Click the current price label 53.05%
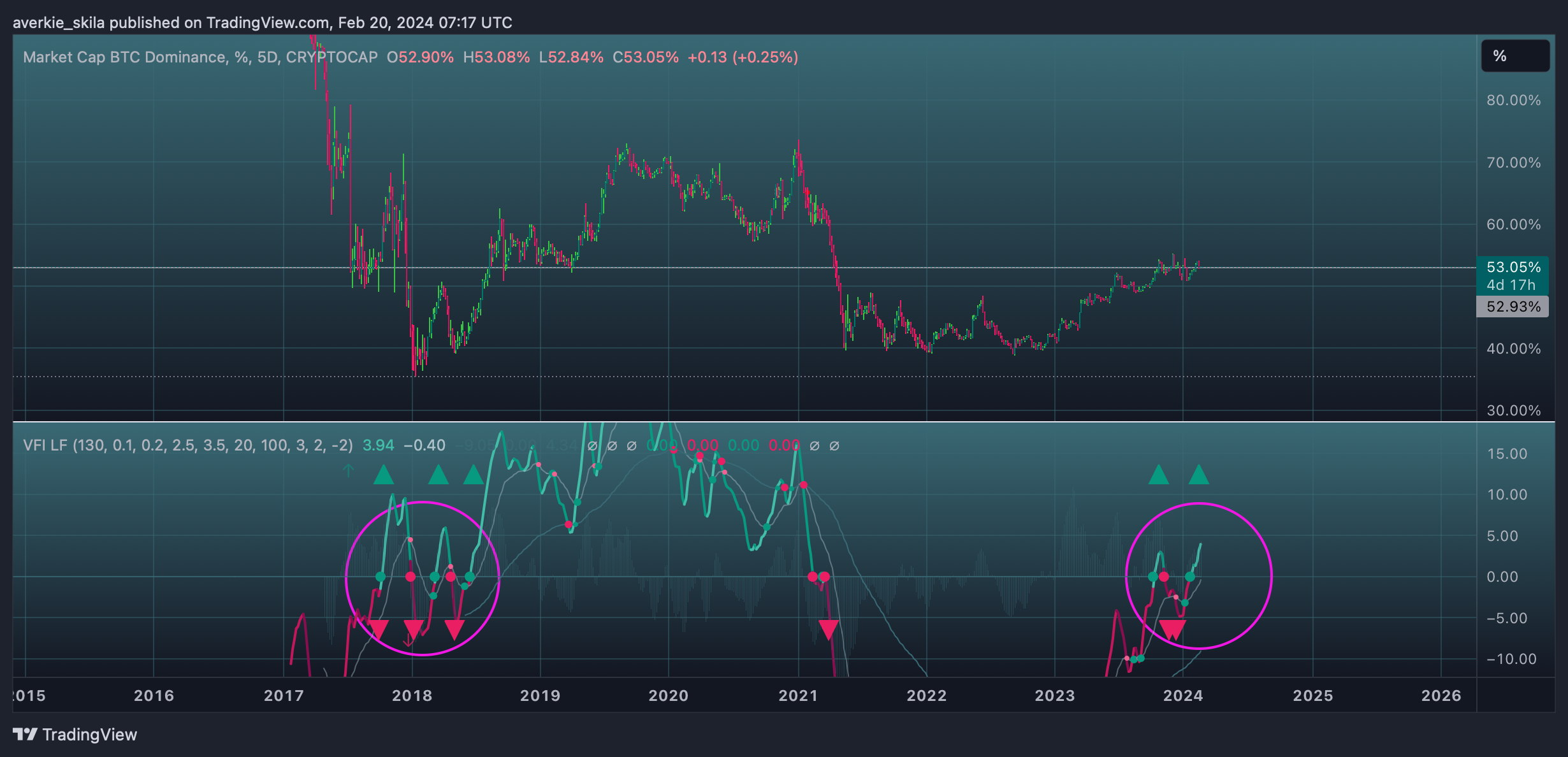This screenshot has width=1568, height=757. coord(1513,267)
